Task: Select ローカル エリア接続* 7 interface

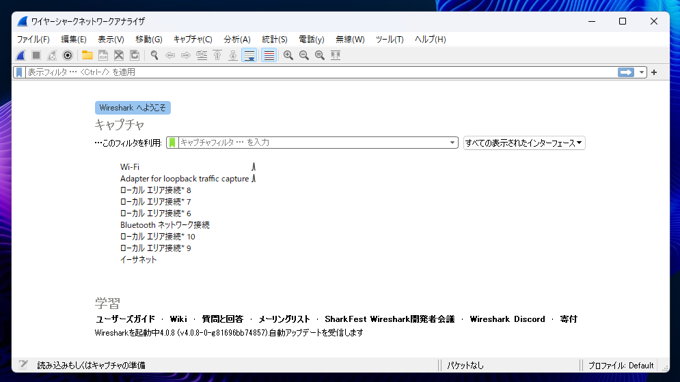Action: coord(155,202)
